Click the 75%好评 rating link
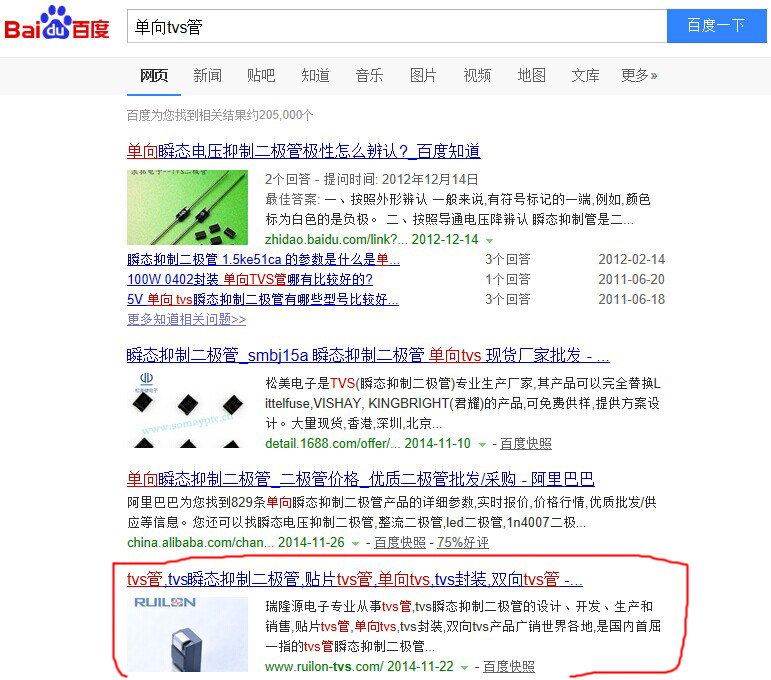This screenshot has height=680, width=771. [463, 542]
